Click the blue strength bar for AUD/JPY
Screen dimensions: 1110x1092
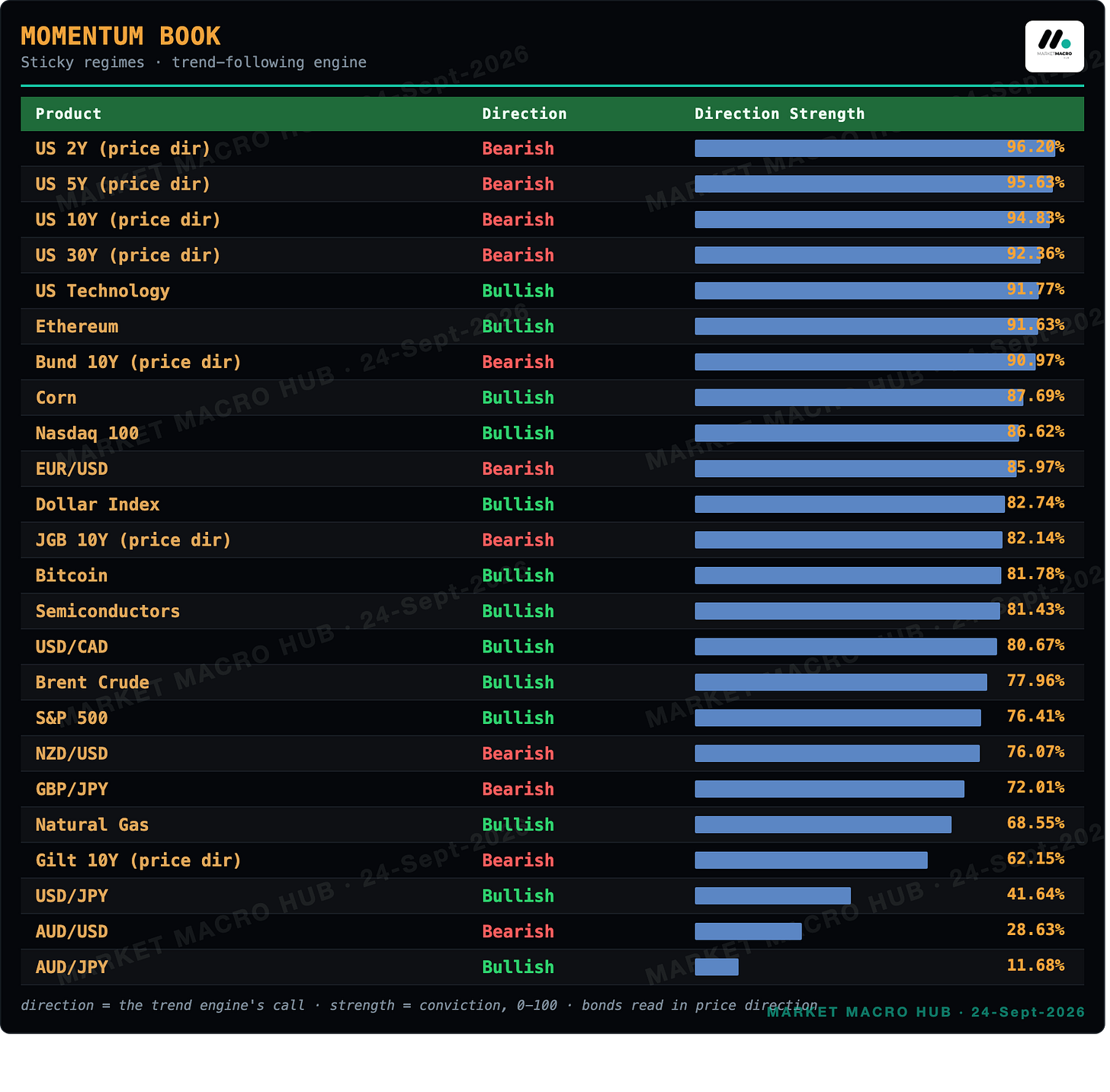(x=717, y=967)
